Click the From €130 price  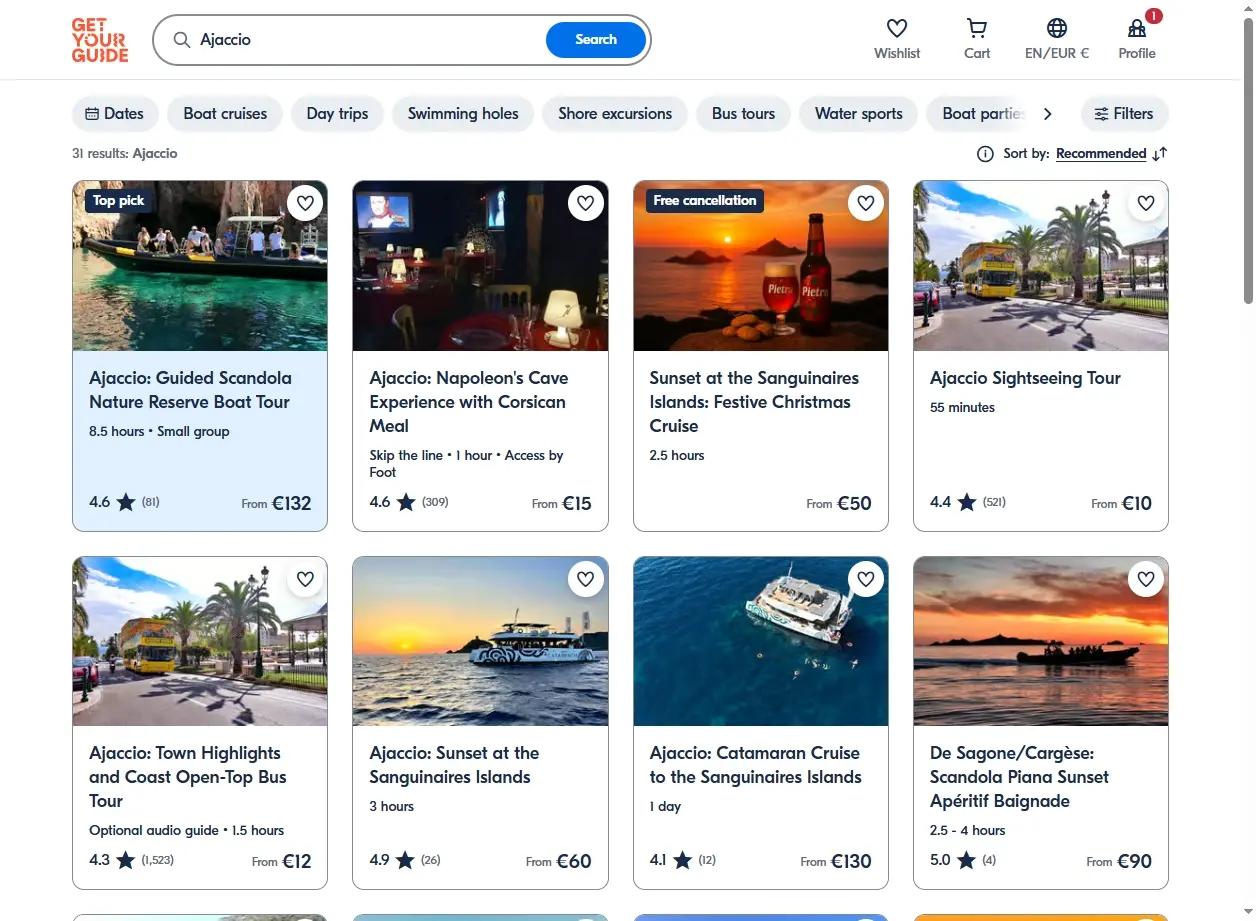(x=836, y=861)
